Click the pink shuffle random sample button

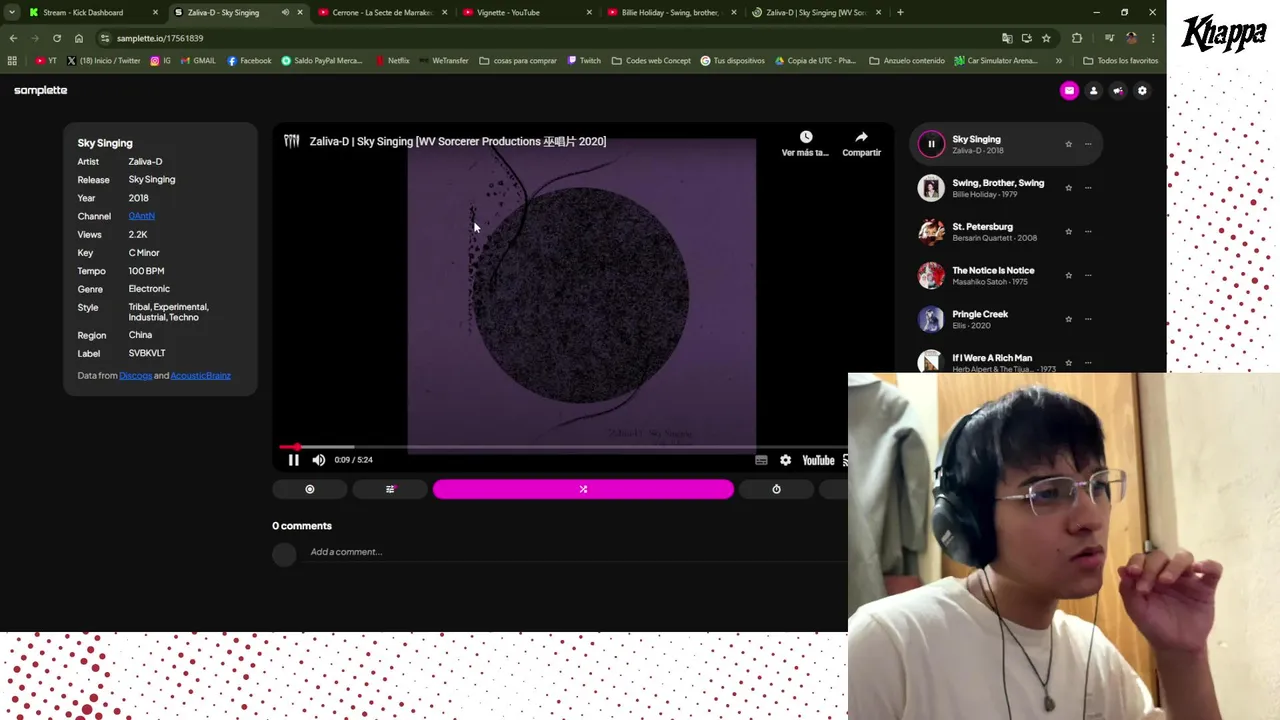tap(583, 489)
